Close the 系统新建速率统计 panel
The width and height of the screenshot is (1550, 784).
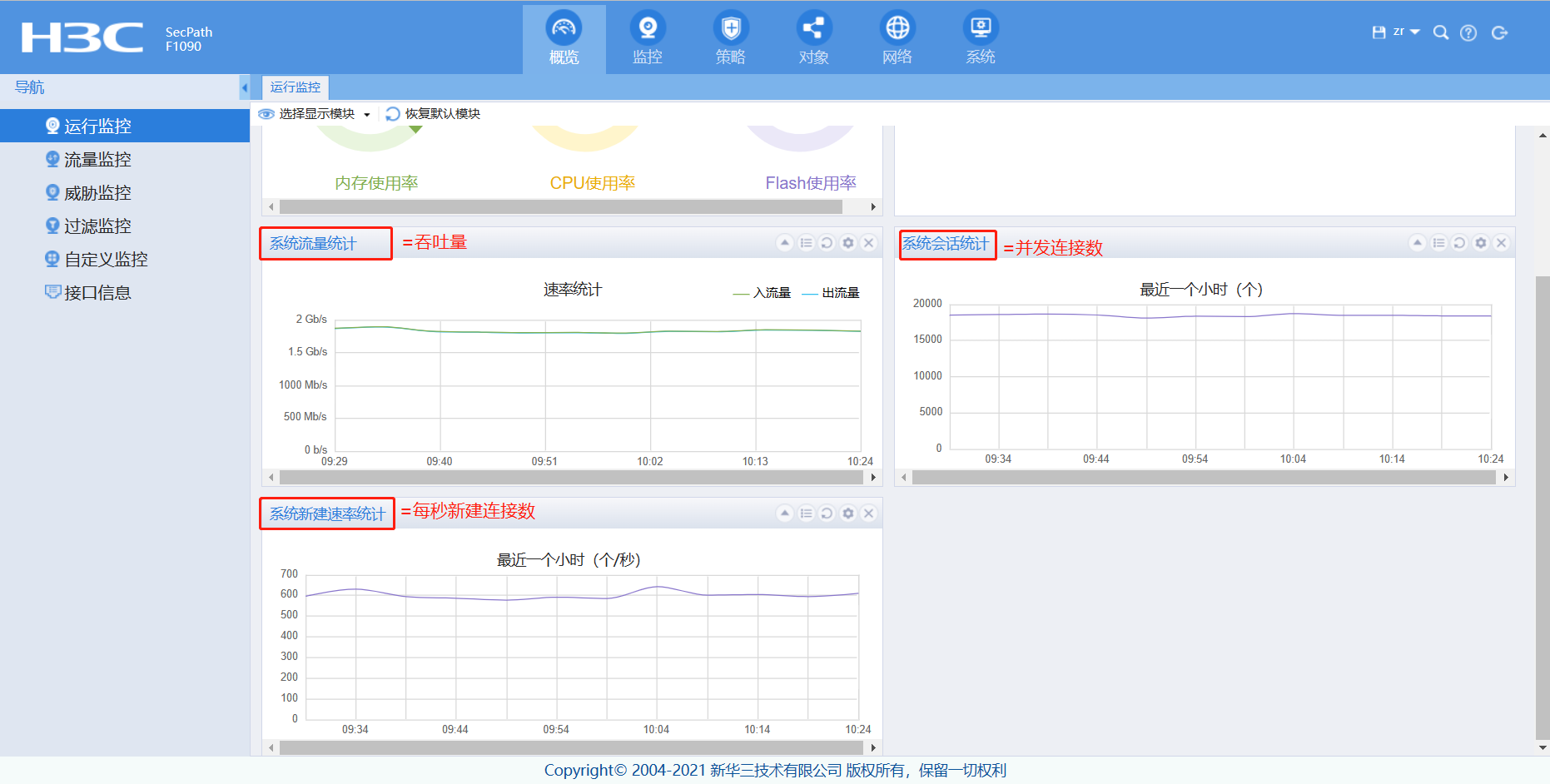869,514
